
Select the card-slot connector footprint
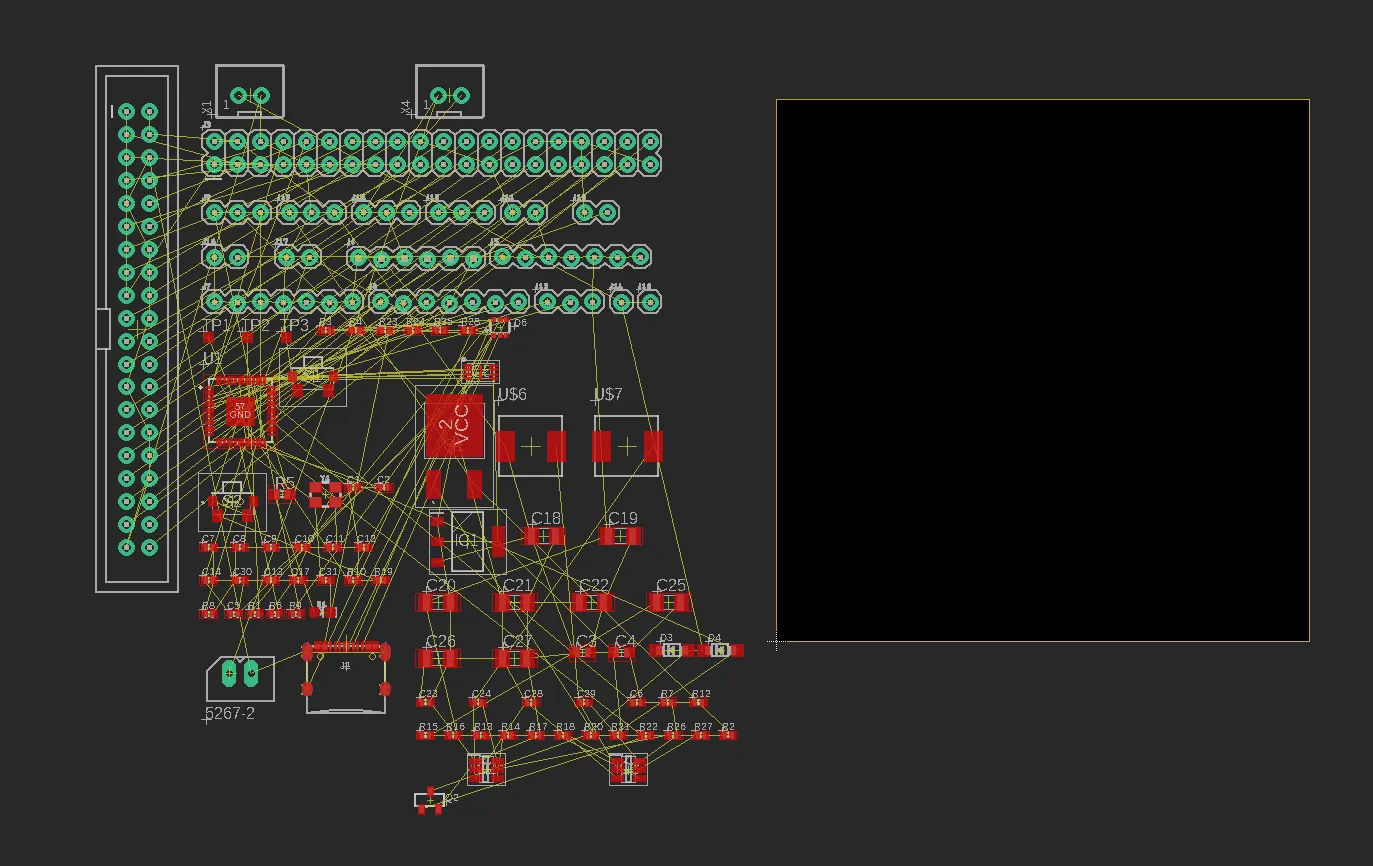(346, 677)
